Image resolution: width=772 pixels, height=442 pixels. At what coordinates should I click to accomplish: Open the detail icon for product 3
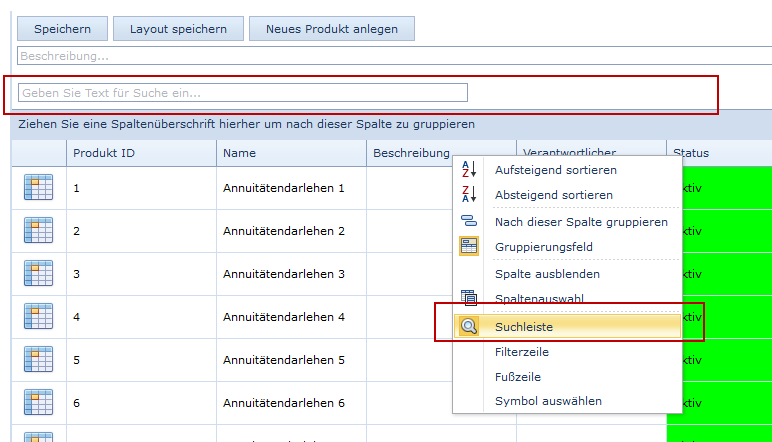click(x=38, y=274)
